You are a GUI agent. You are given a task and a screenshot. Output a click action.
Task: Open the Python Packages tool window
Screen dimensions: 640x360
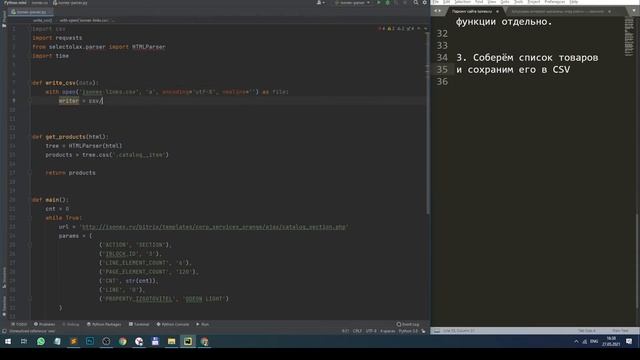(104, 324)
